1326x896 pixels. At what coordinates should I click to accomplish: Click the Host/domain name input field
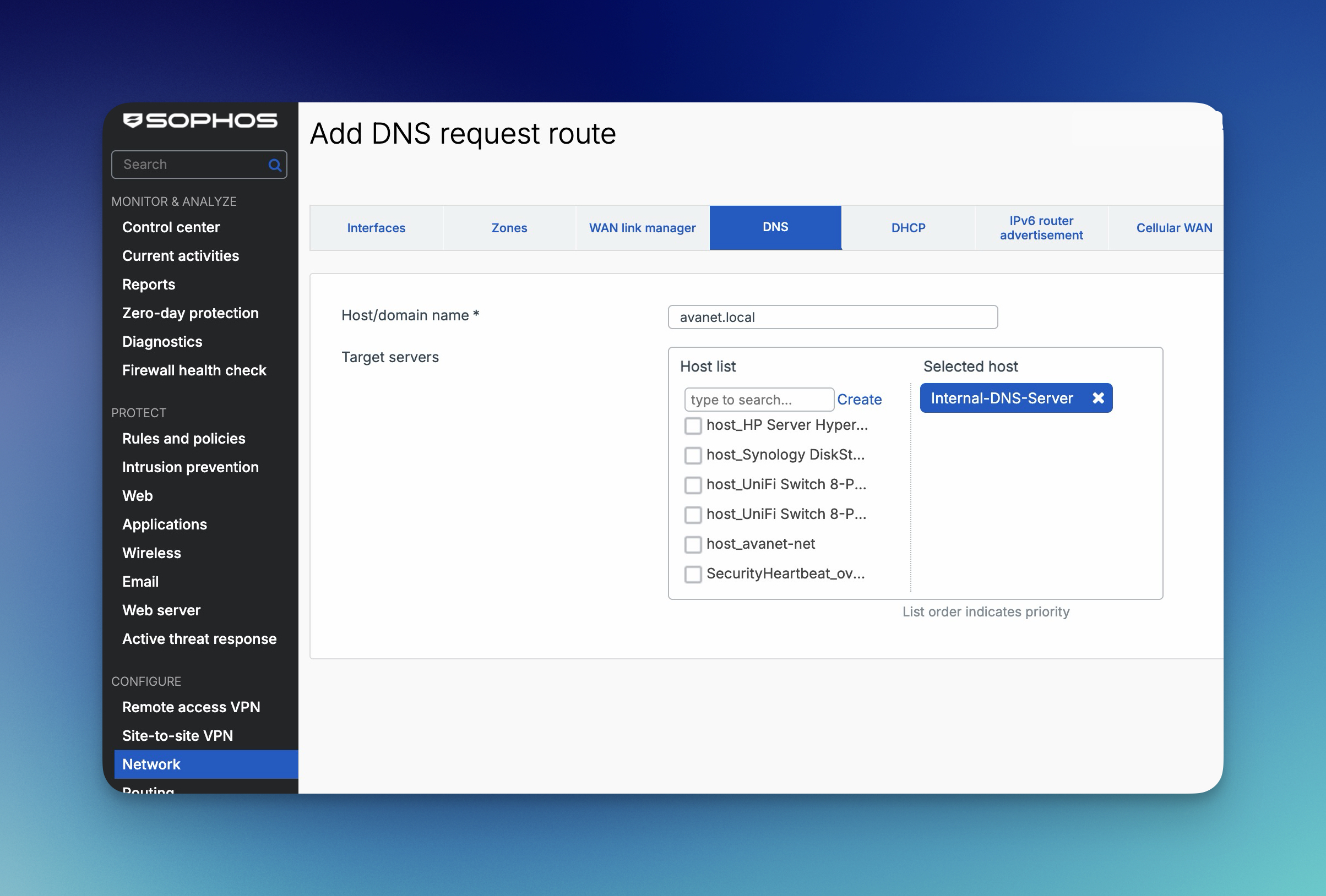click(x=833, y=317)
